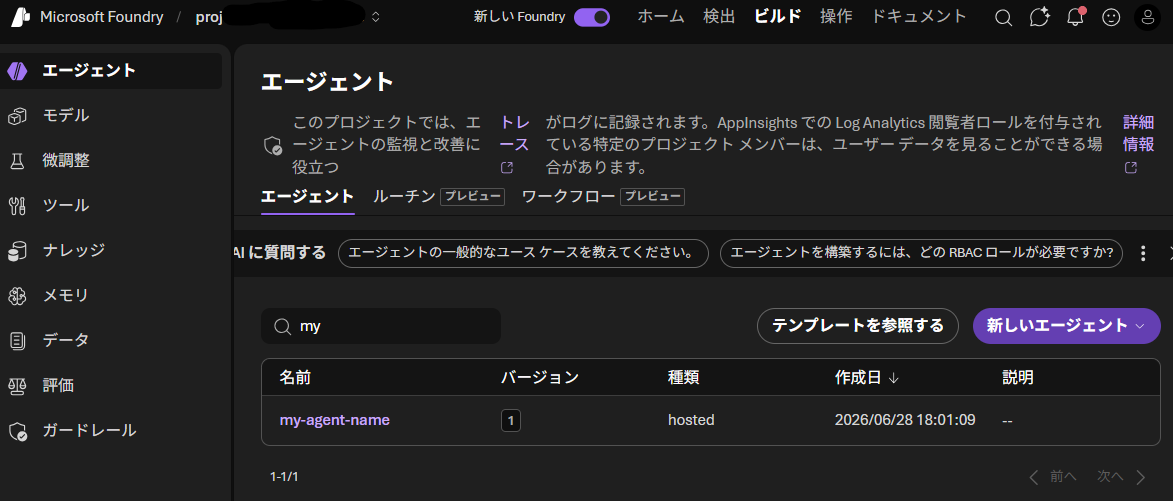Click the 微調整 flask icon
1173x501 pixels.
point(17,161)
